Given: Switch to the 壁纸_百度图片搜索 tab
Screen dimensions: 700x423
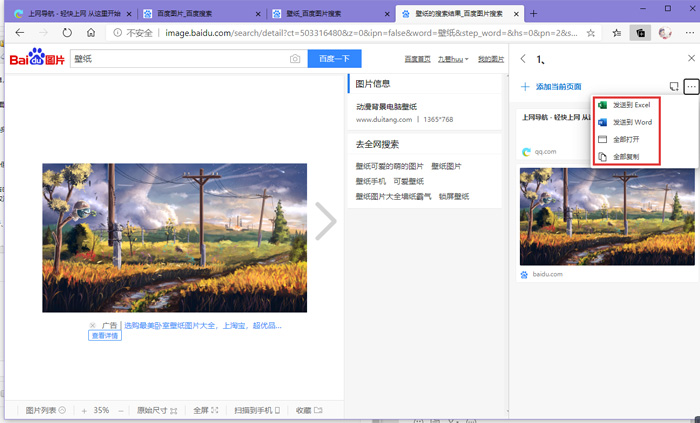Looking at the screenshot, I should pos(329,14).
